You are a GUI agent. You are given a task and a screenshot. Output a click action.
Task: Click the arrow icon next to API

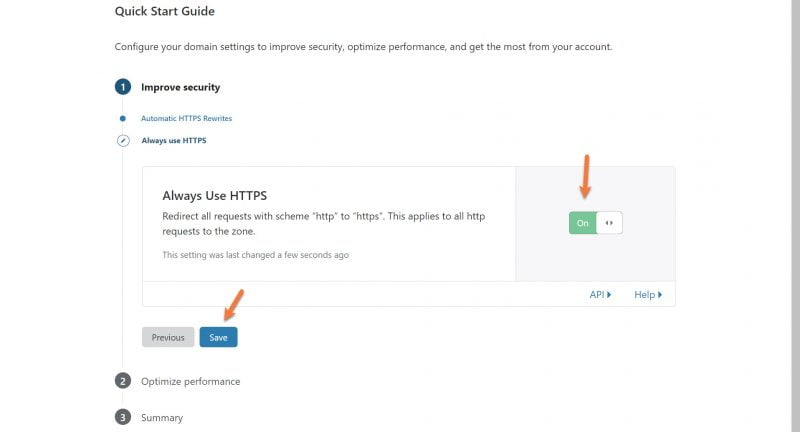(x=609, y=295)
